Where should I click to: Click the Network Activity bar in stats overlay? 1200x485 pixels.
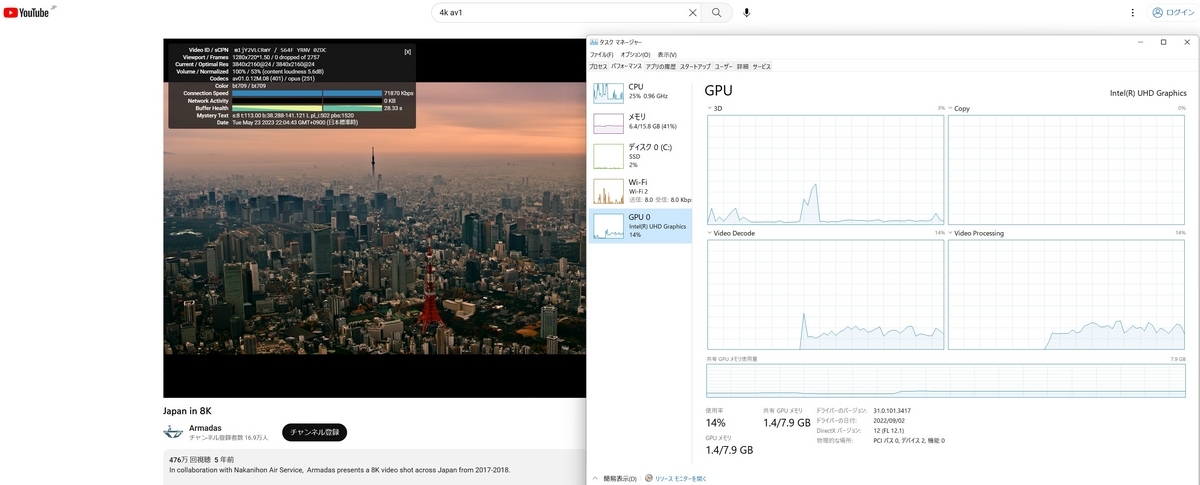pos(307,101)
